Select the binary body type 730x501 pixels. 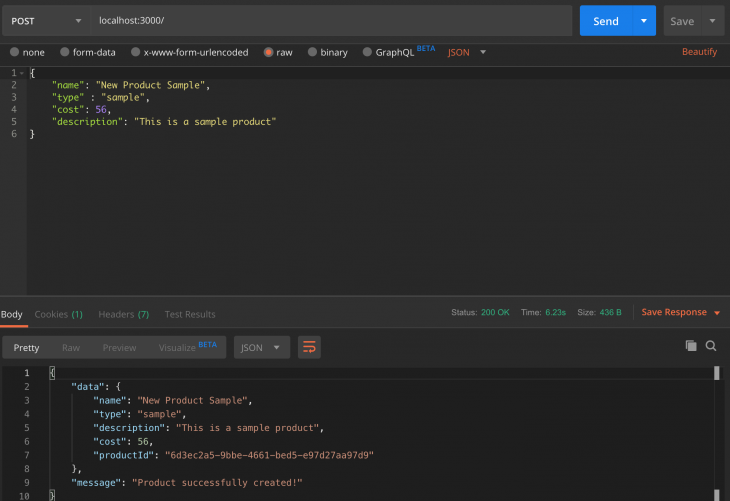click(x=328, y=52)
